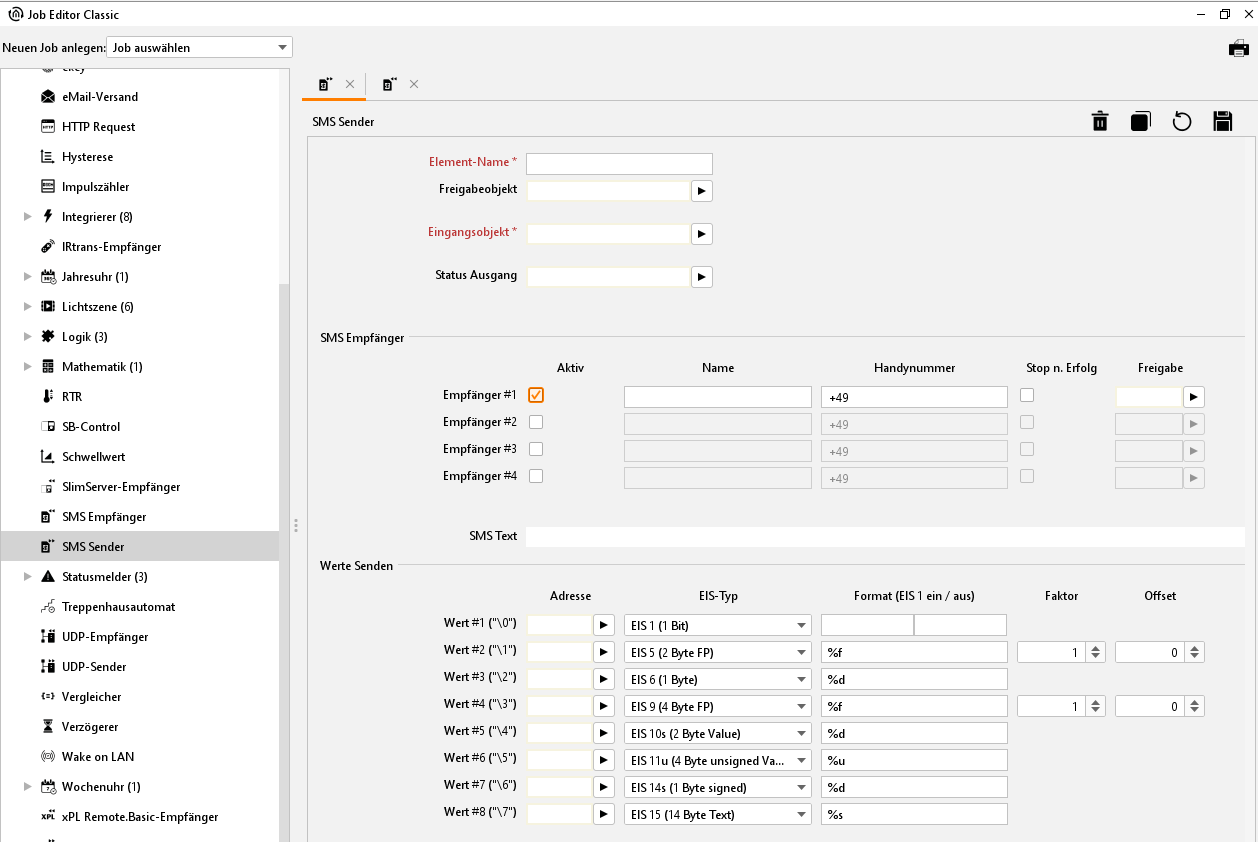This screenshot has height=842, width=1258.
Task: Close the first job tab
Action: pos(350,85)
